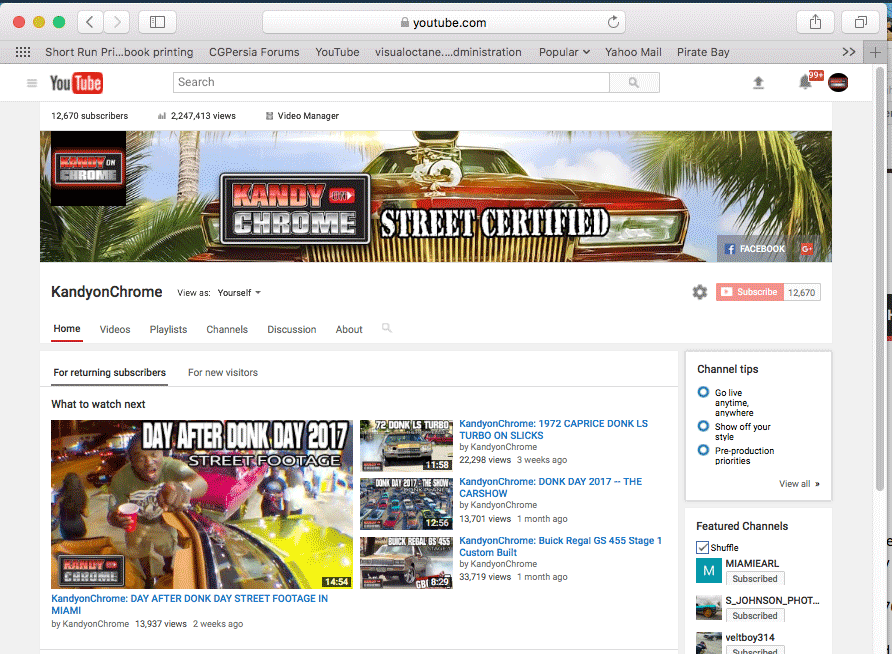
Task: Select 'For returning subscribers' tab
Action: pyautogui.click(x=110, y=372)
